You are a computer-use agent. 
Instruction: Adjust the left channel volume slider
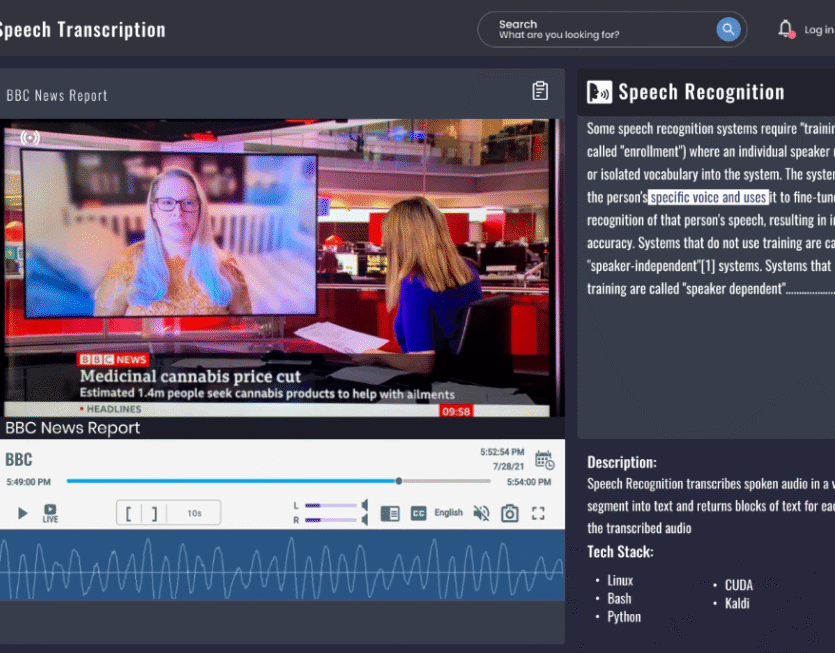331,505
